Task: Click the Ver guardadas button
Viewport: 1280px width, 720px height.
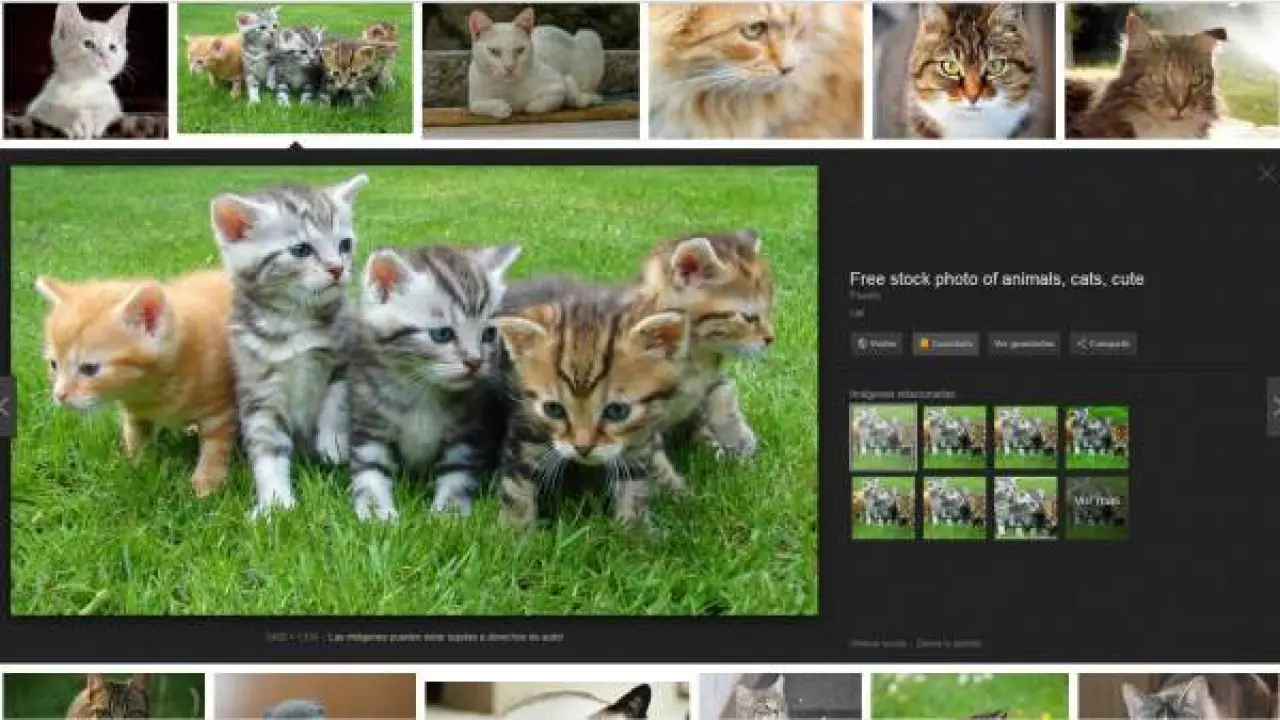Action: coord(1024,344)
